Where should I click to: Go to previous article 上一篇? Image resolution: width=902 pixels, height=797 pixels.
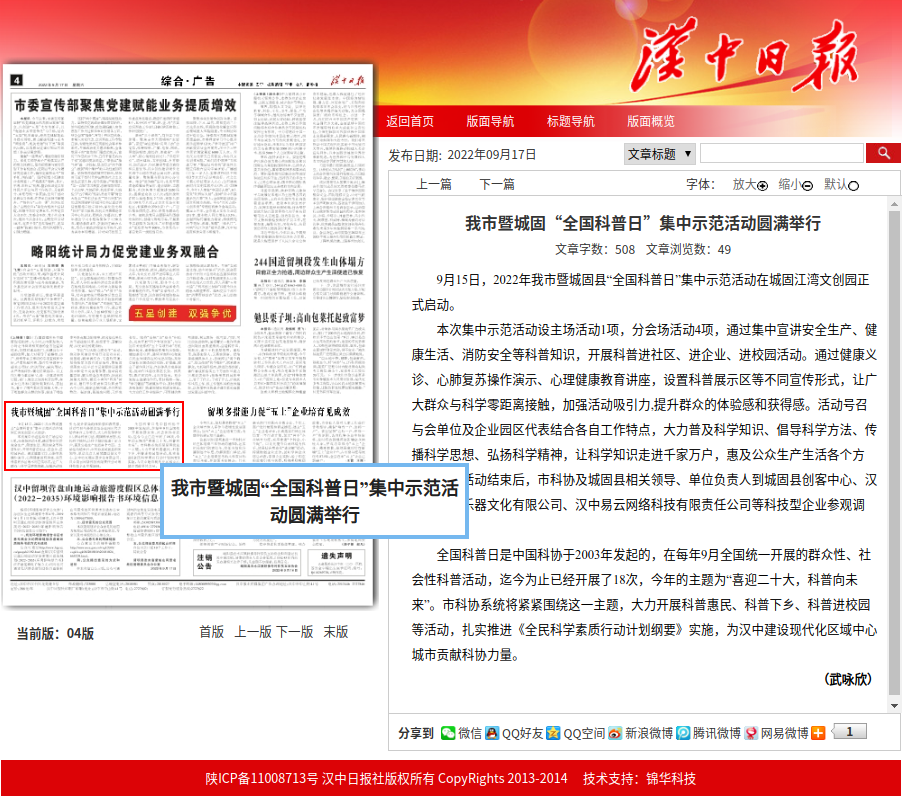tap(434, 184)
